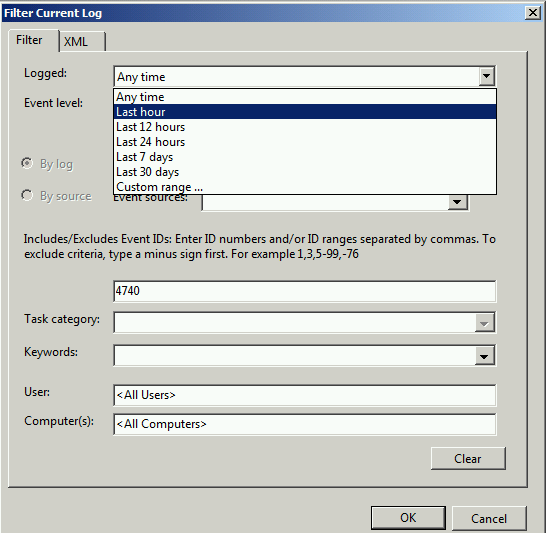Viewport: 546px width, 533px height.
Task: Switch to the Filter tab
Action: tap(34, 40)
